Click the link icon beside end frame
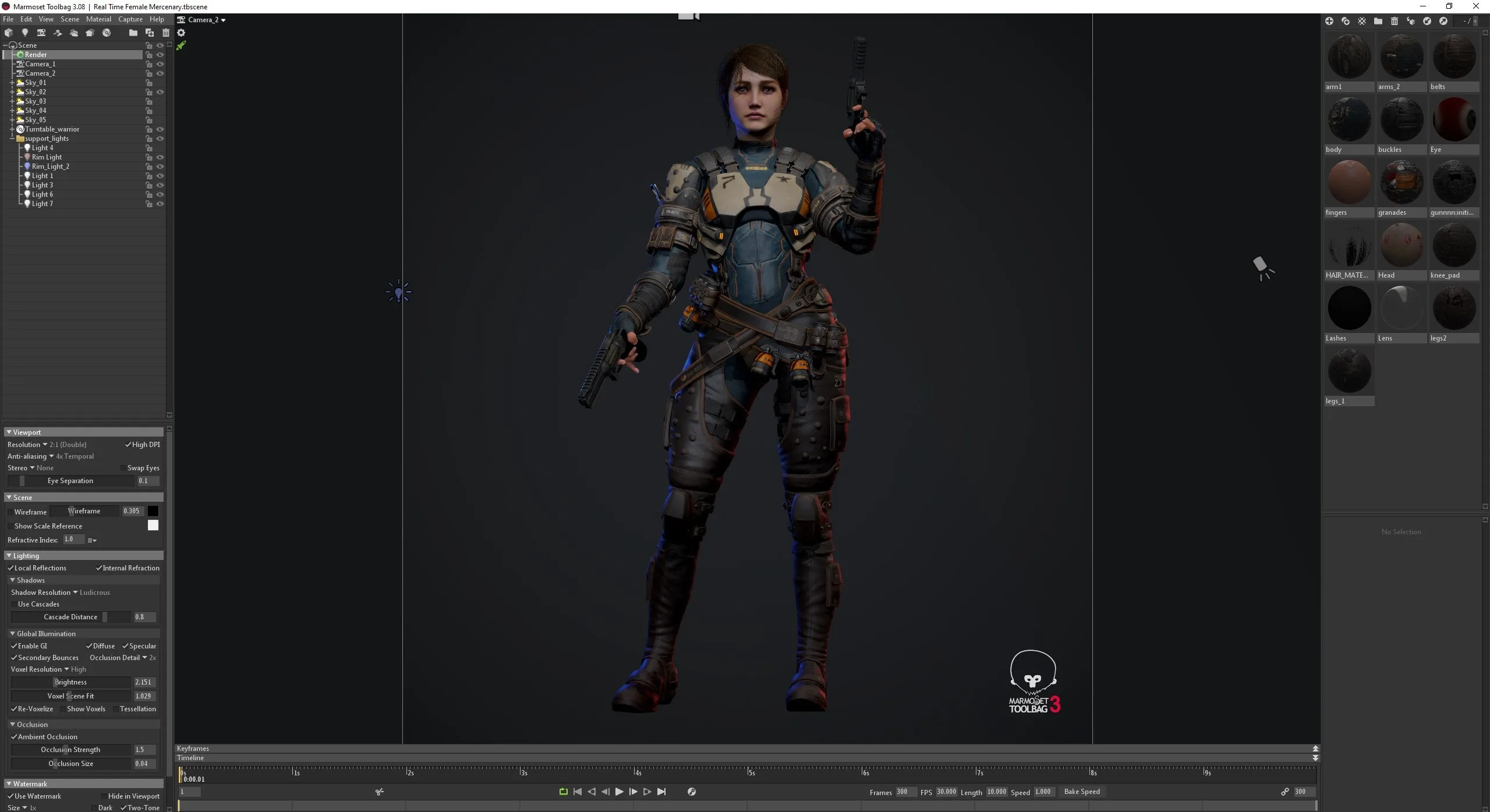Image resolution: width=1490 pixels, height=812 pixels. 1284,792
